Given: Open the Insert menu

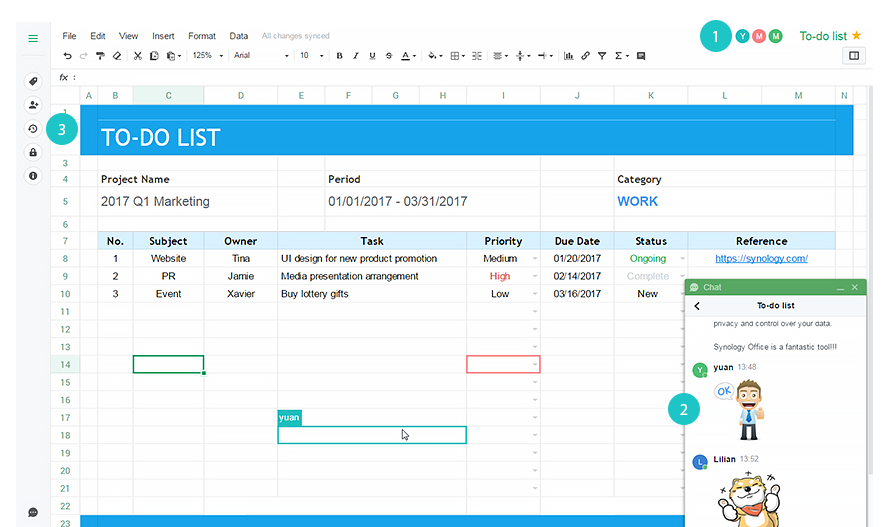Looking at the screenshot, I should 163,36.
